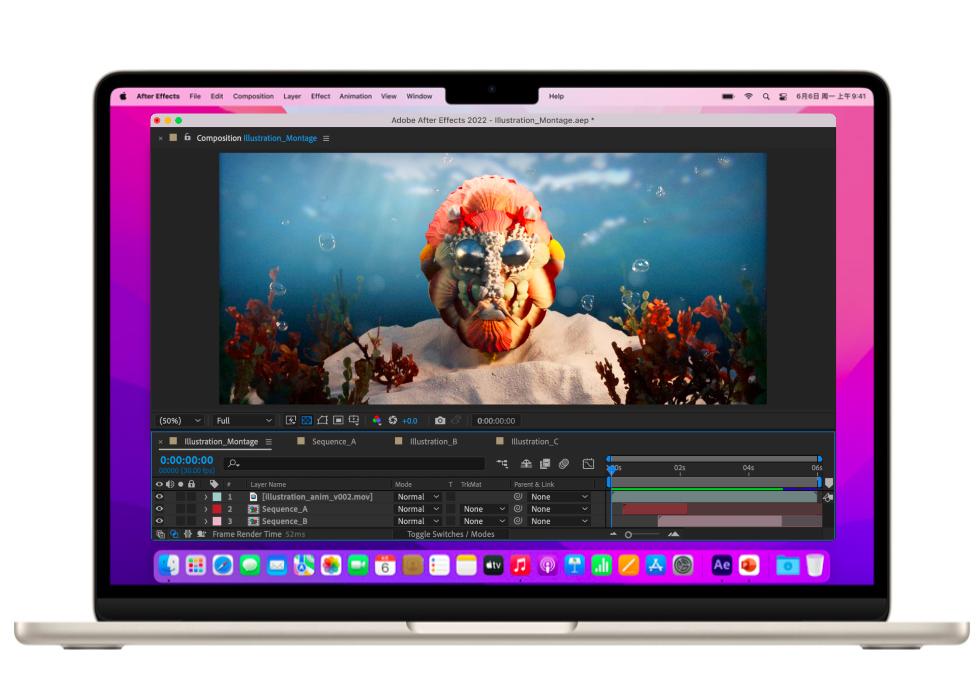Take a snapshot with the camera icon

(440, 420)
